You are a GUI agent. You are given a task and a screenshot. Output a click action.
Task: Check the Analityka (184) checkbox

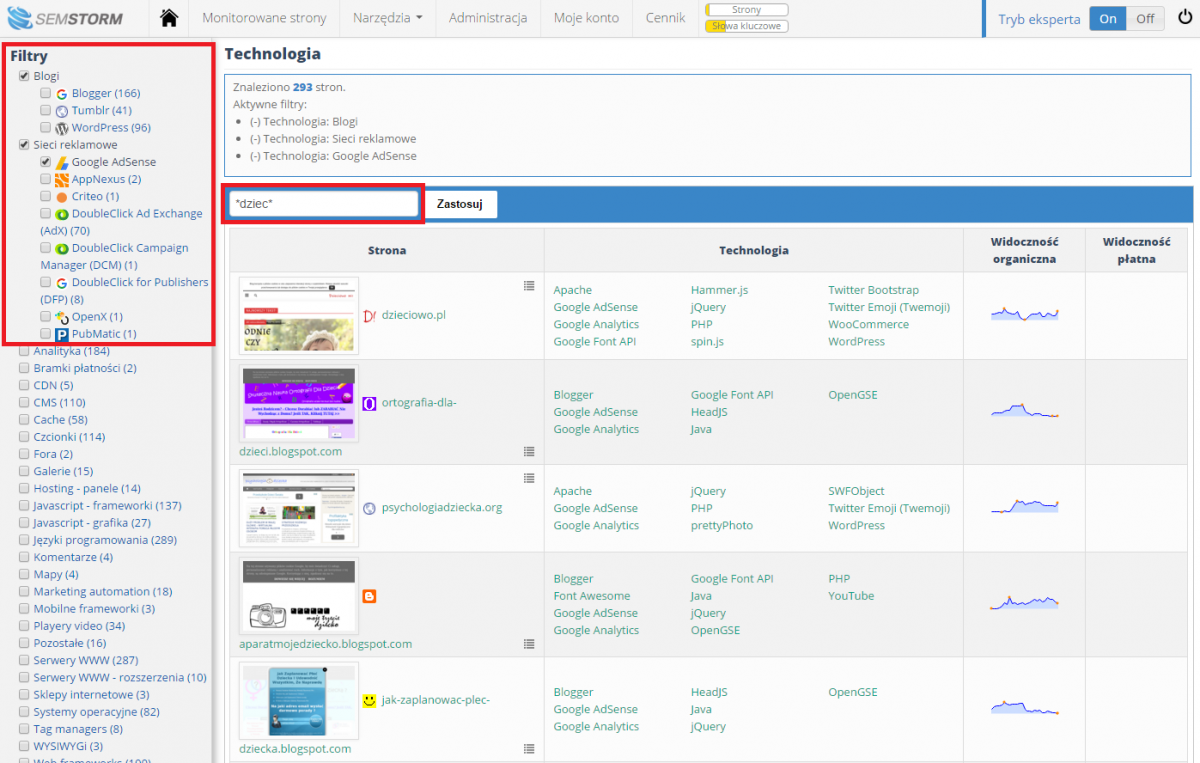pyautogui.click(x=24, y=351)
